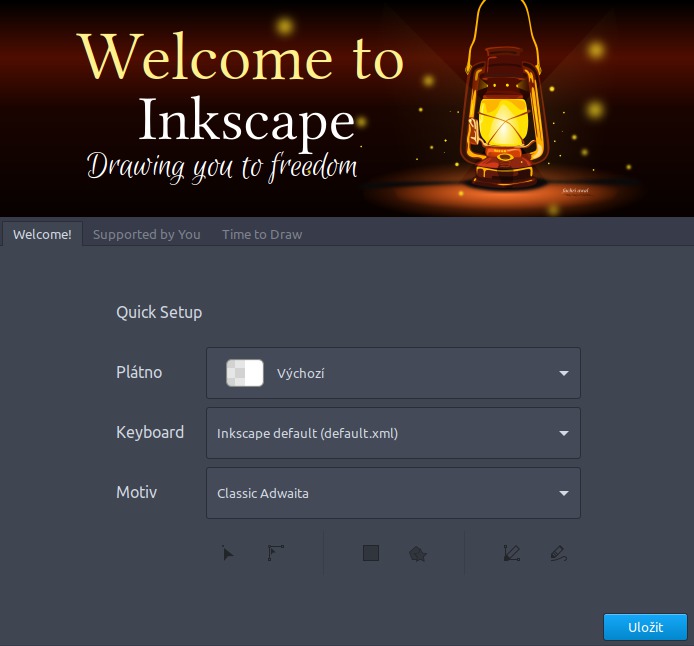This screenshot has width=694, height=646.
Task: Click the Rectangle tool icon preview
Action: 371,553
